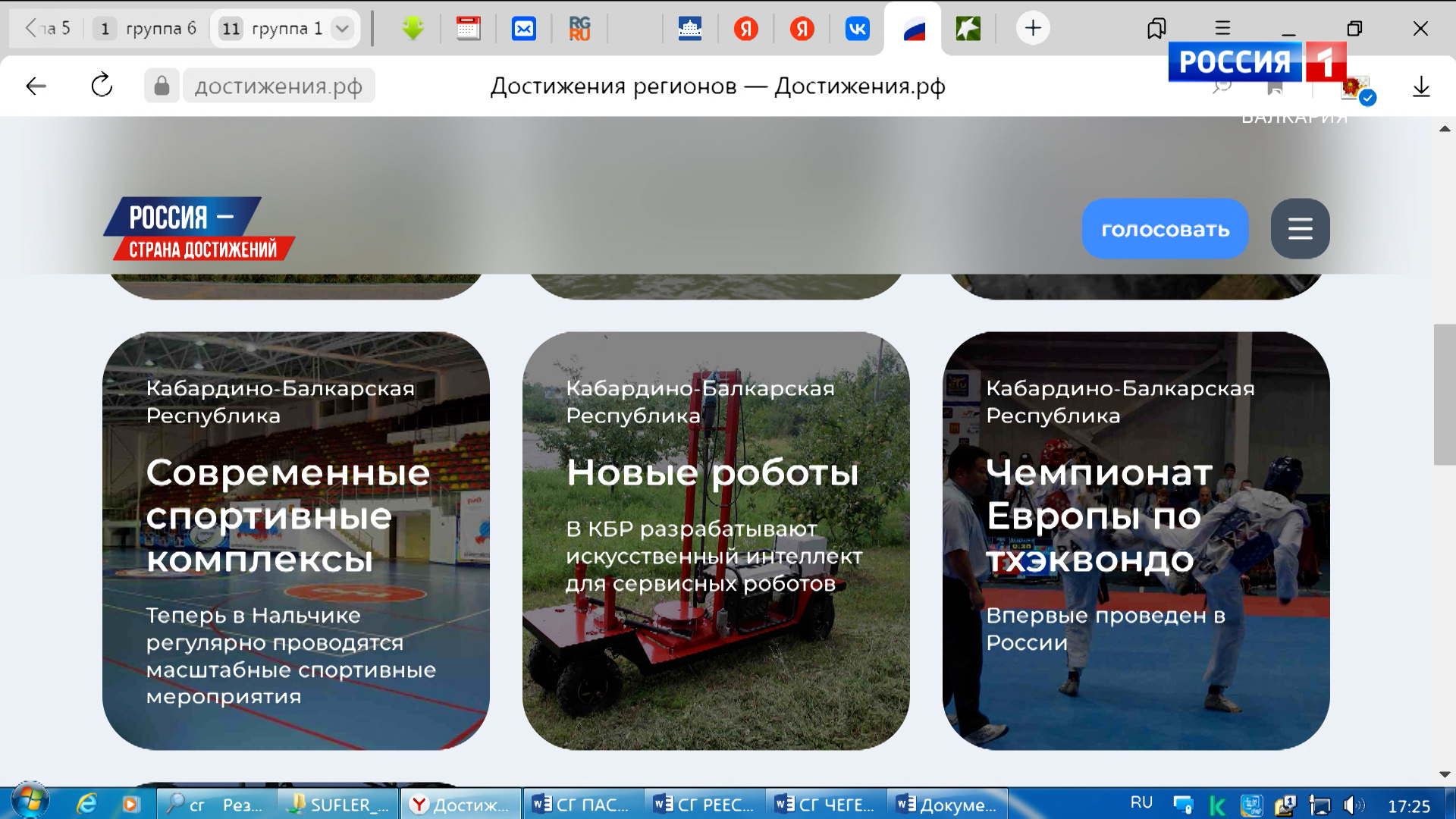Open the red calendar pinned tab

pos(468,29)
